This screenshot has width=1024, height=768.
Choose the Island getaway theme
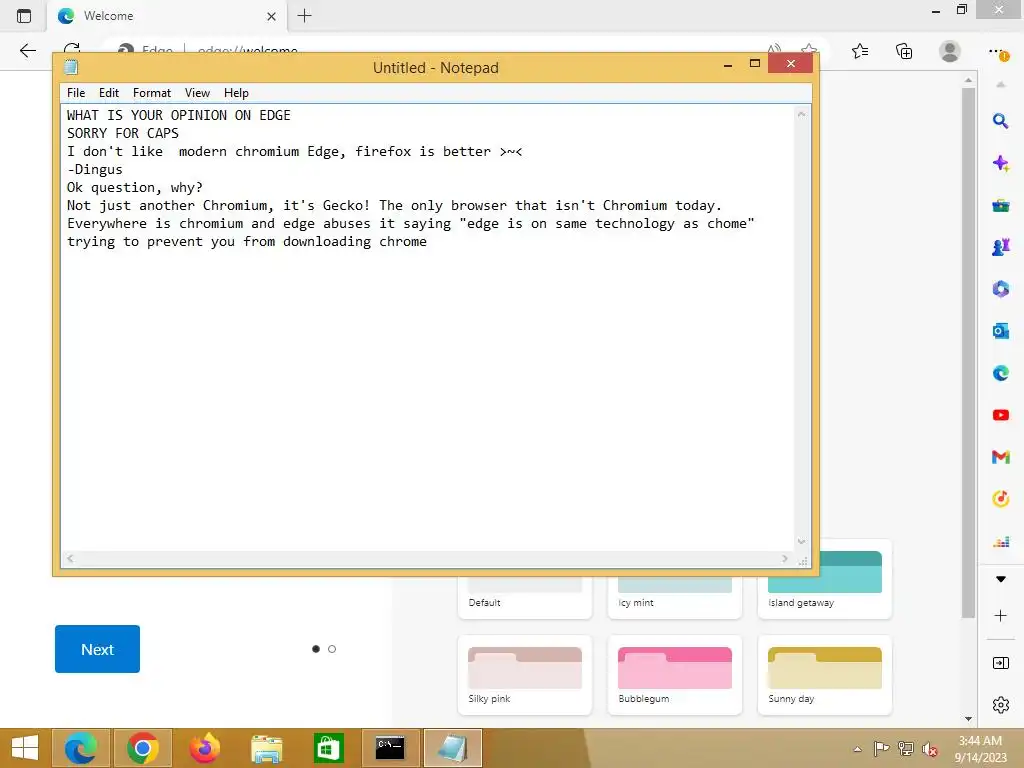(x=824, y=579)
